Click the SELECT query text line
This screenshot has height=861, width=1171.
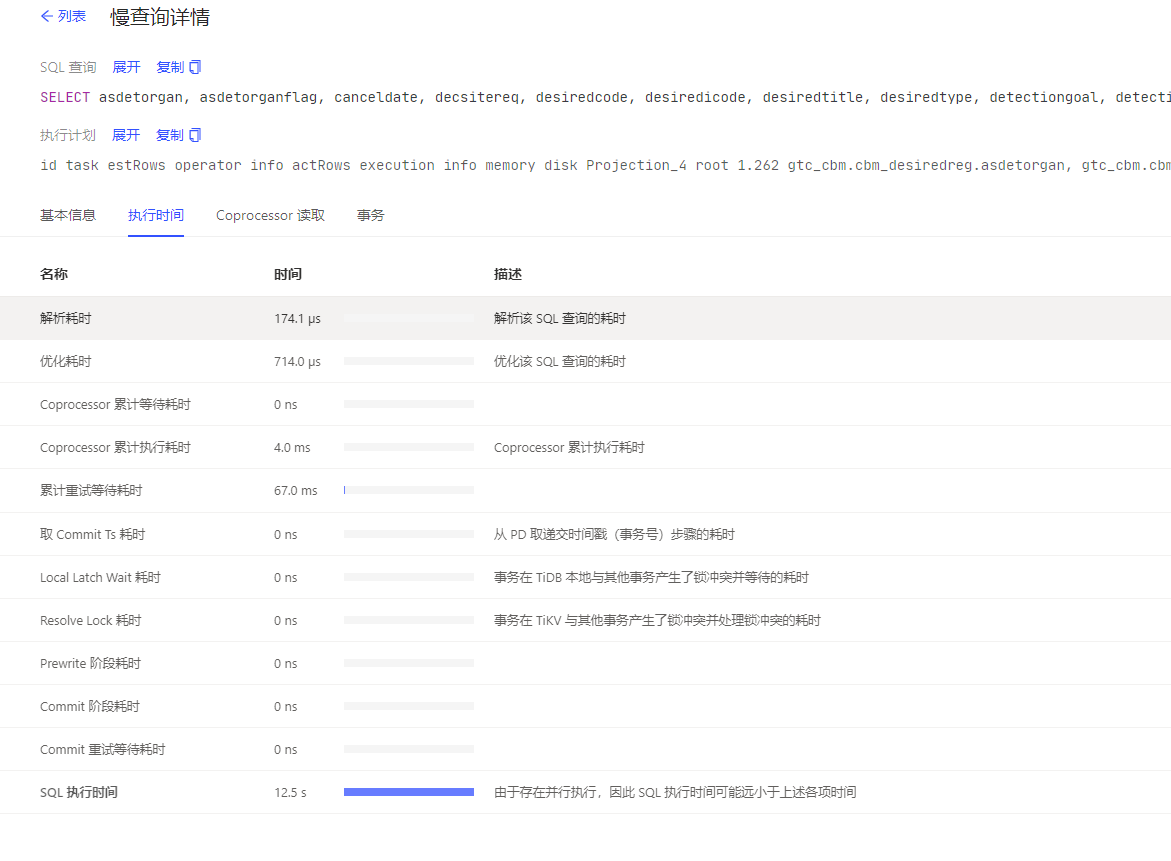click(605, 97)
